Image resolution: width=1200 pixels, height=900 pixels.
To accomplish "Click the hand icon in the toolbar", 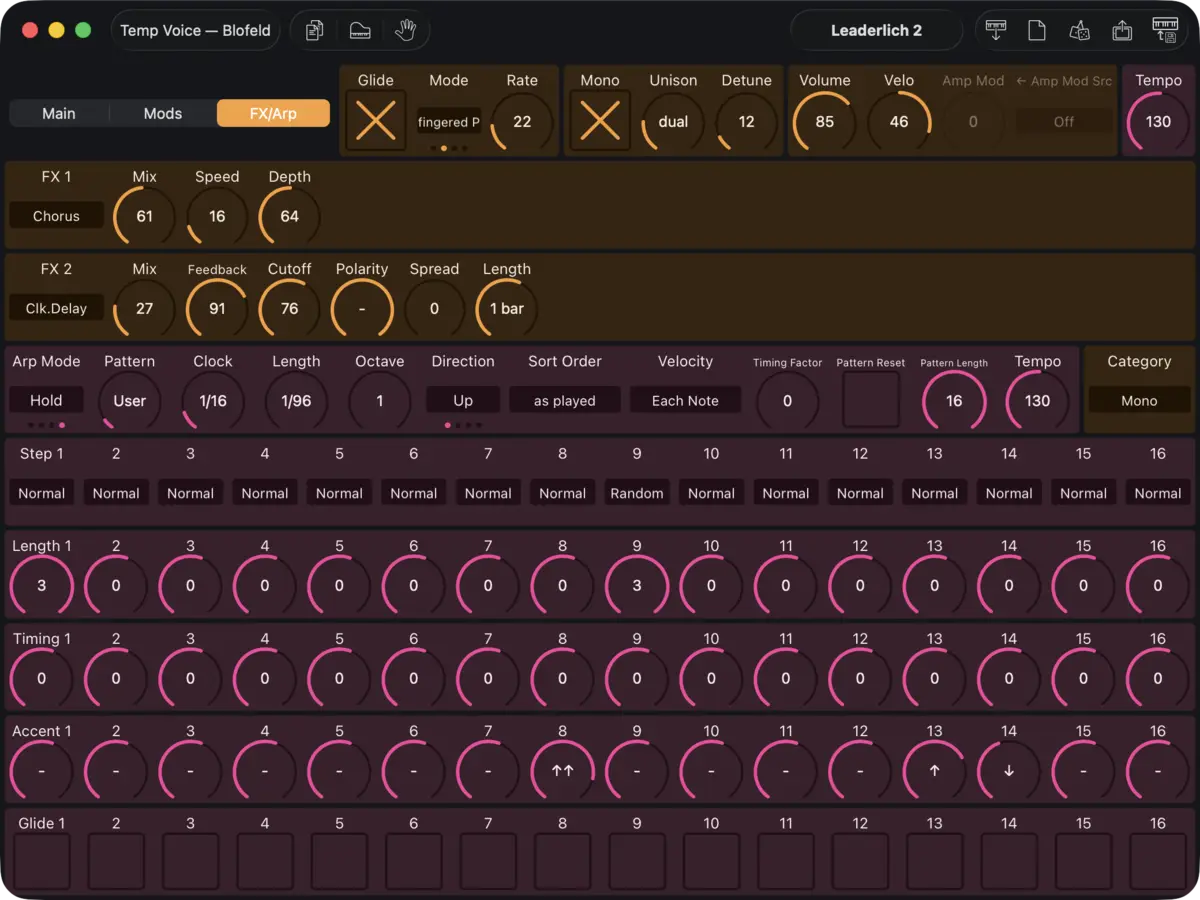I will 405,31.
